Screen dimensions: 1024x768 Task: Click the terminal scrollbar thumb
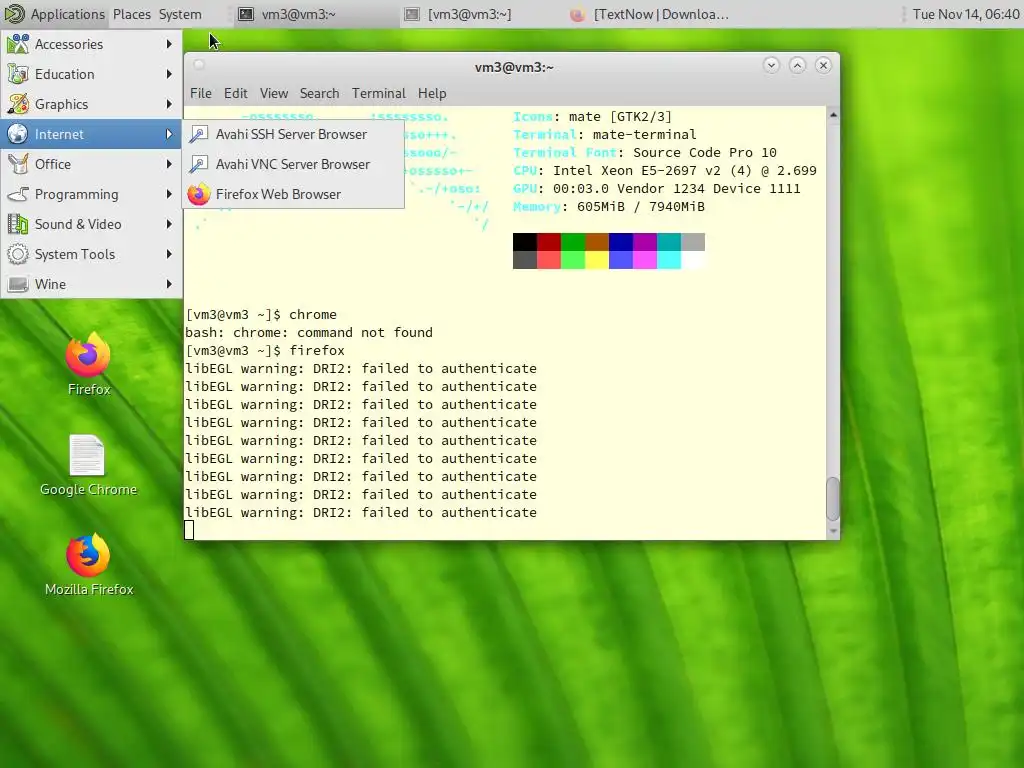[x=833, y=498]
